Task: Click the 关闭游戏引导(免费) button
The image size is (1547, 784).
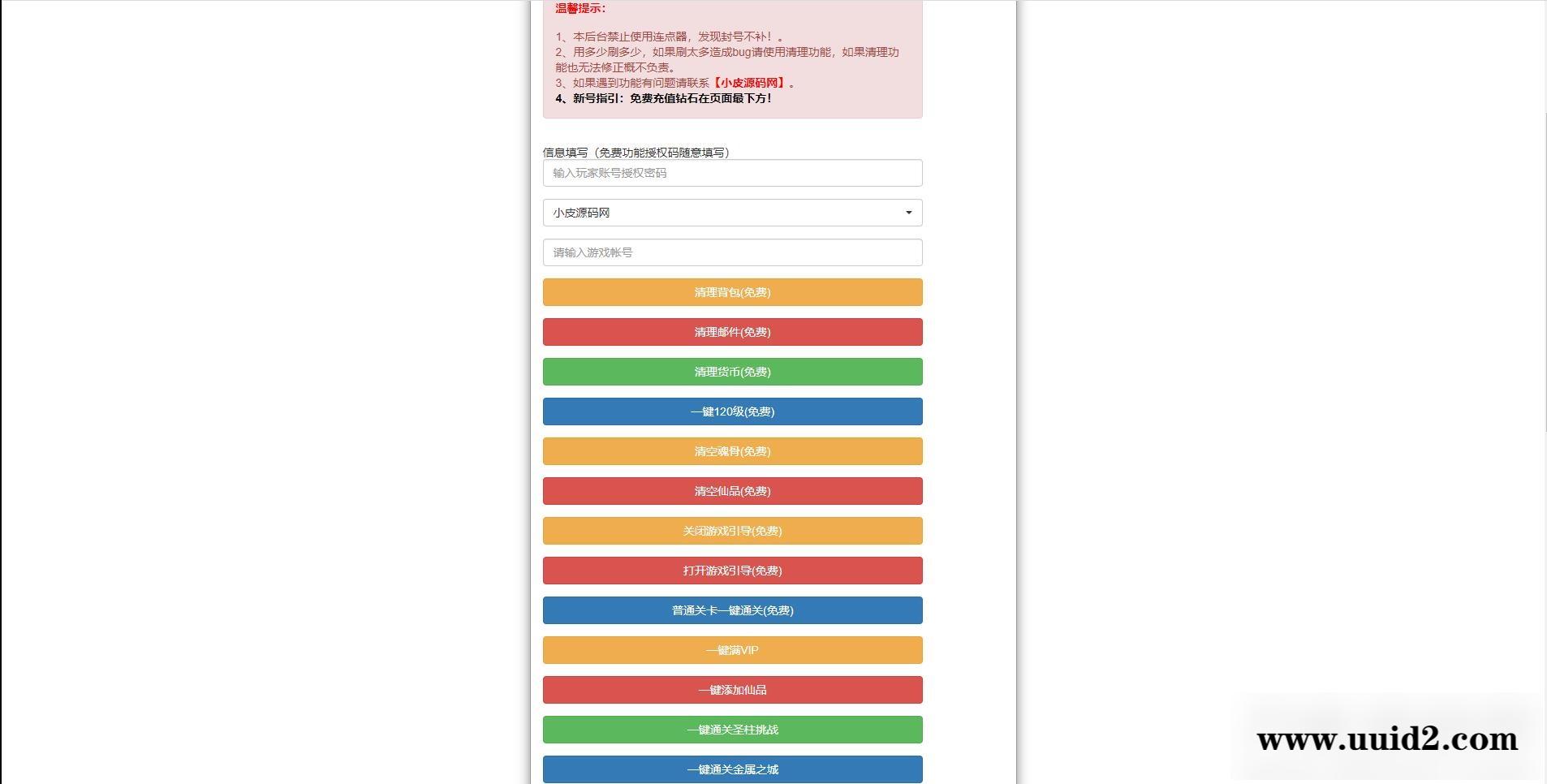Action: click(x=732, y=531)
